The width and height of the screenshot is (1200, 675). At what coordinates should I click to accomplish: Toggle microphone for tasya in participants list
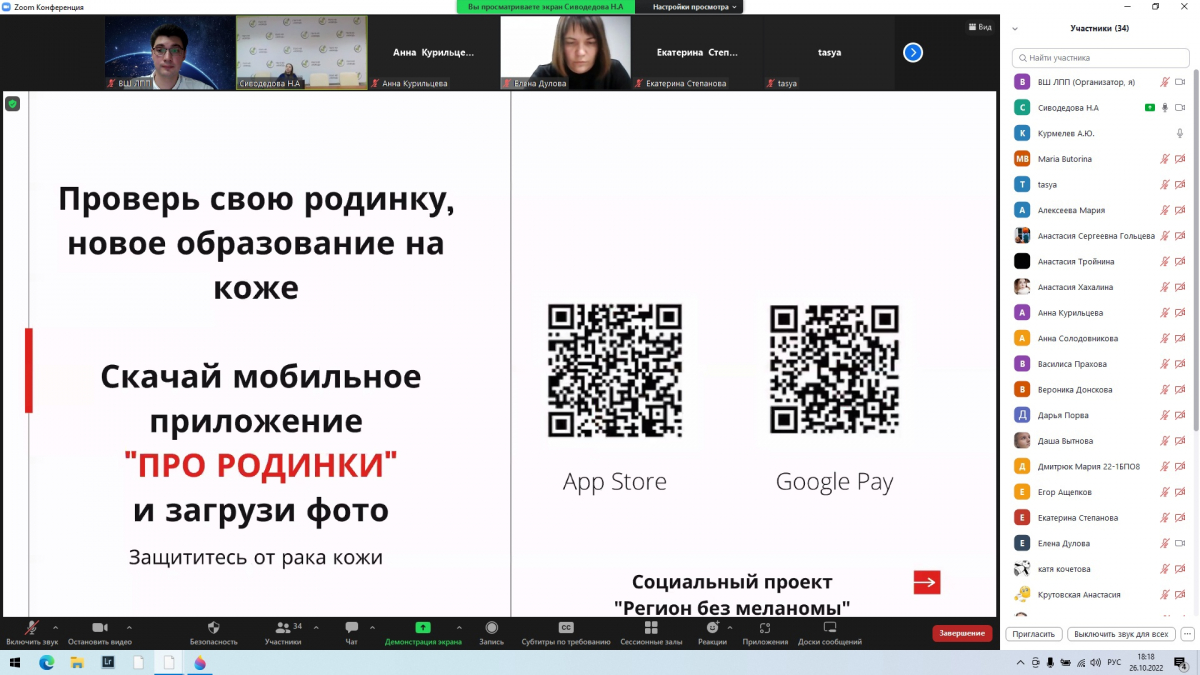1164,184
